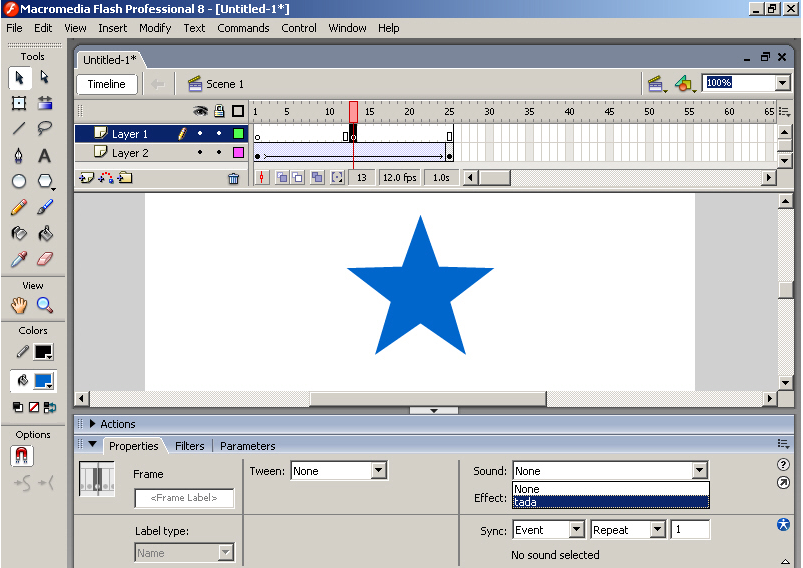
Task: Click the No Color icon
Action: point(34,407)
